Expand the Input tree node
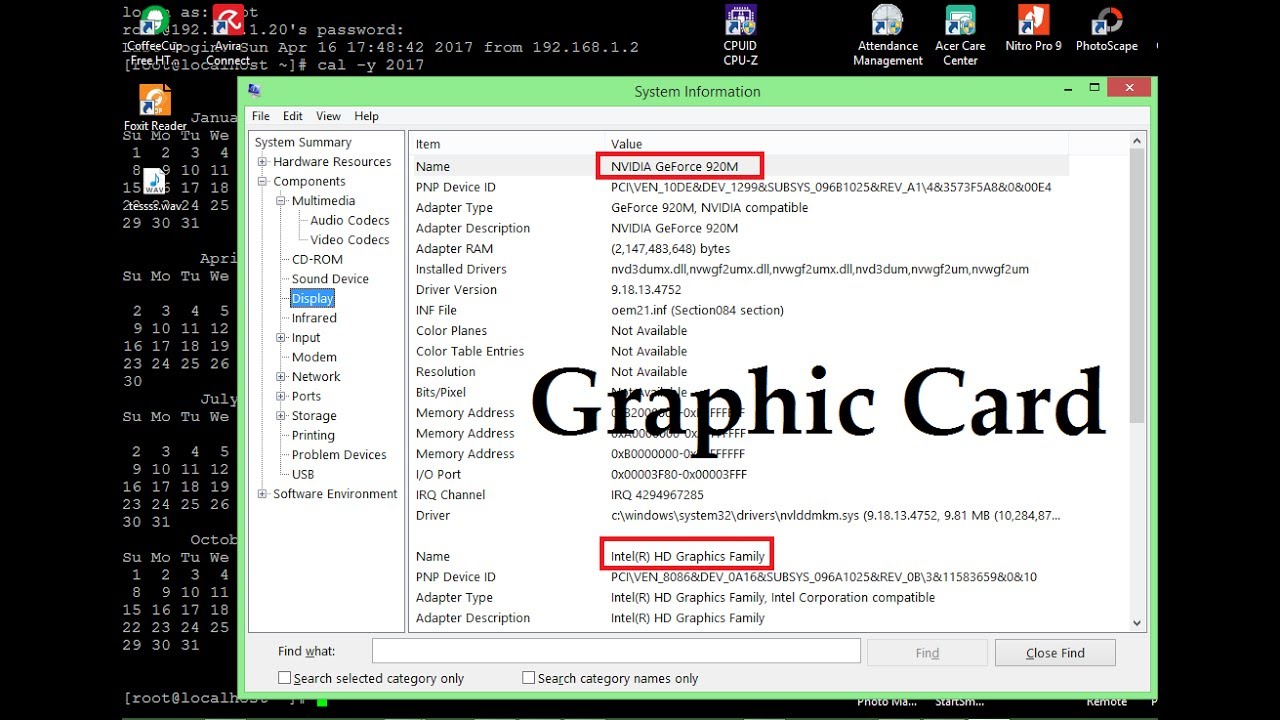 pos(281,338)
